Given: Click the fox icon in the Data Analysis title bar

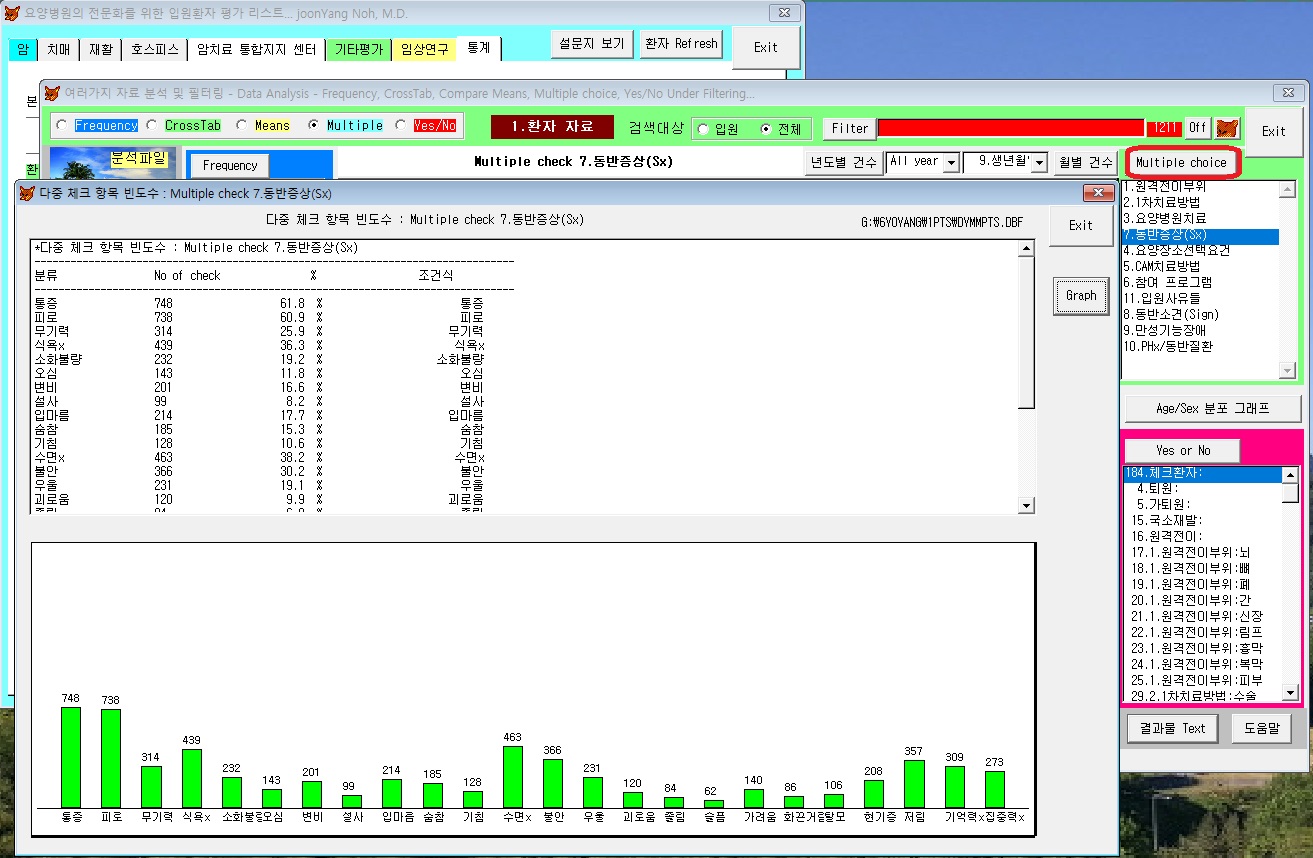Looking at the screenshot, I should [52, 93].
